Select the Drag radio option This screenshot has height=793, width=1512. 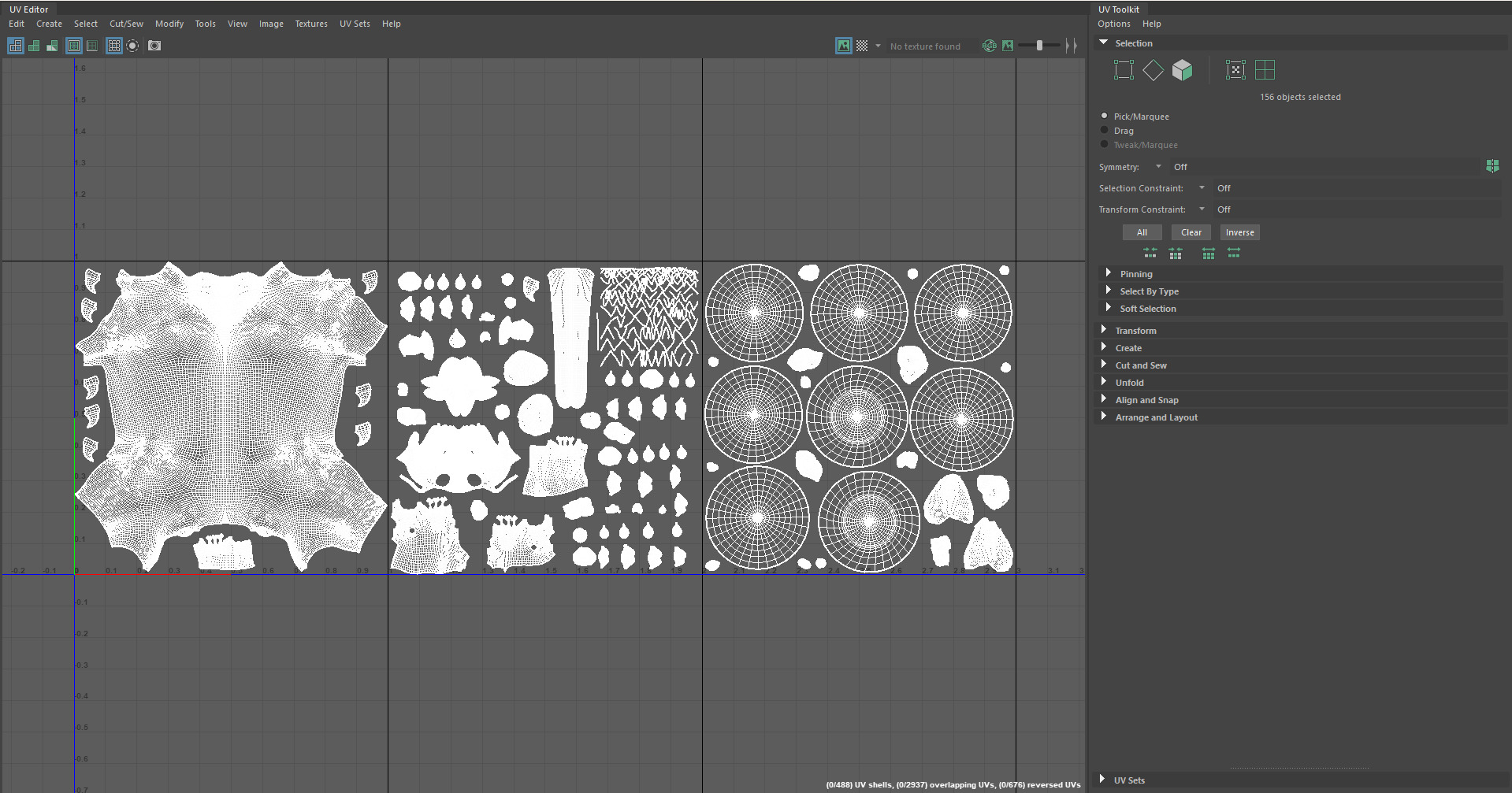tap(1105, 130)
